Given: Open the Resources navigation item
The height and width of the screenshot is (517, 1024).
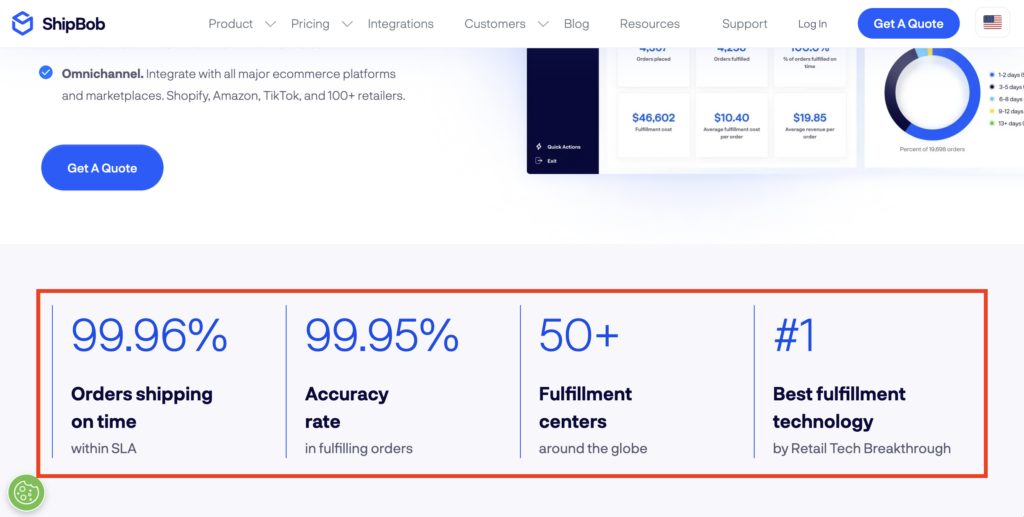Looking at the screenshot, I should (649, 24).
